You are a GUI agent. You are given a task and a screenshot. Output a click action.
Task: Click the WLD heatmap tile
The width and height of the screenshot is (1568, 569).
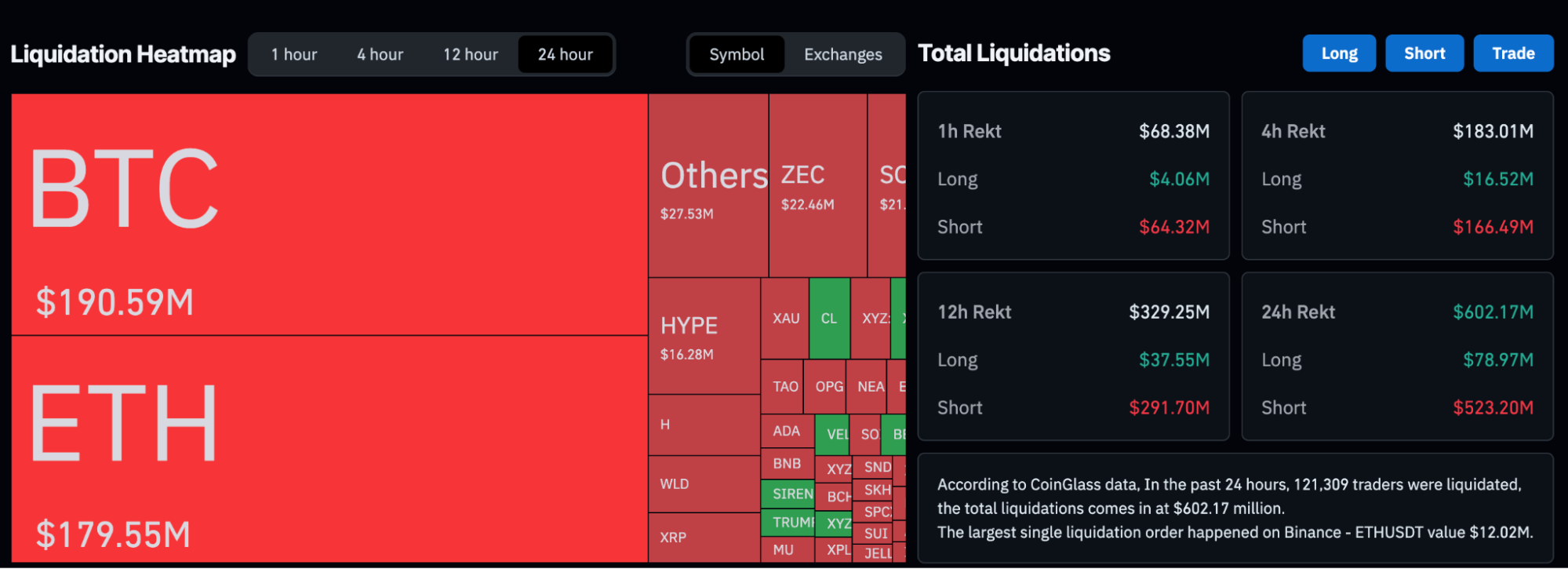[704, 484]
